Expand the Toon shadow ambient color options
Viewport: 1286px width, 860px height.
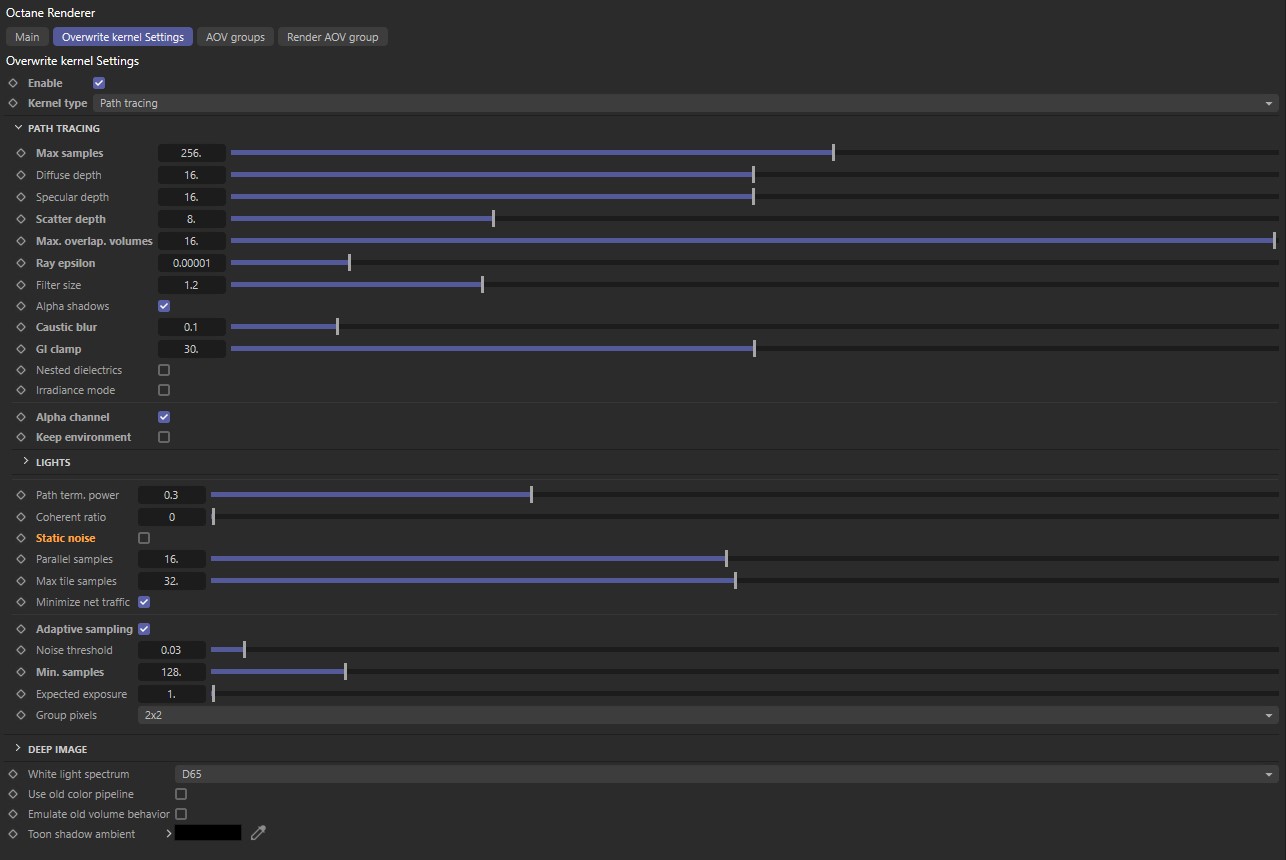(168, 833)
